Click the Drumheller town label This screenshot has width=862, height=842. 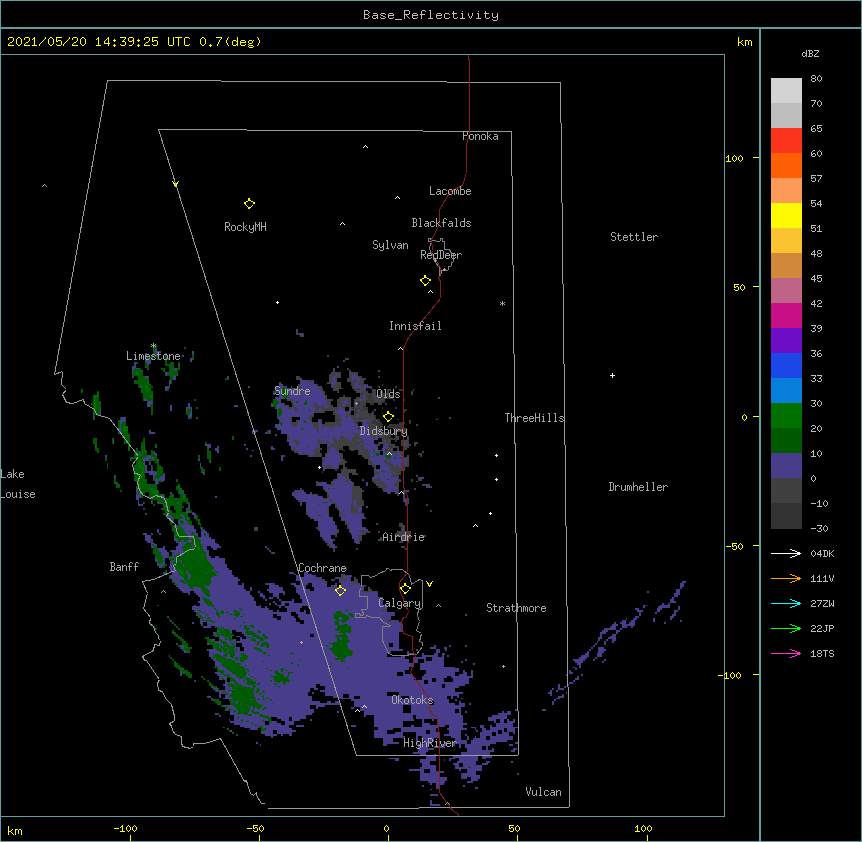pyautogui.click(x=638, y=487)
